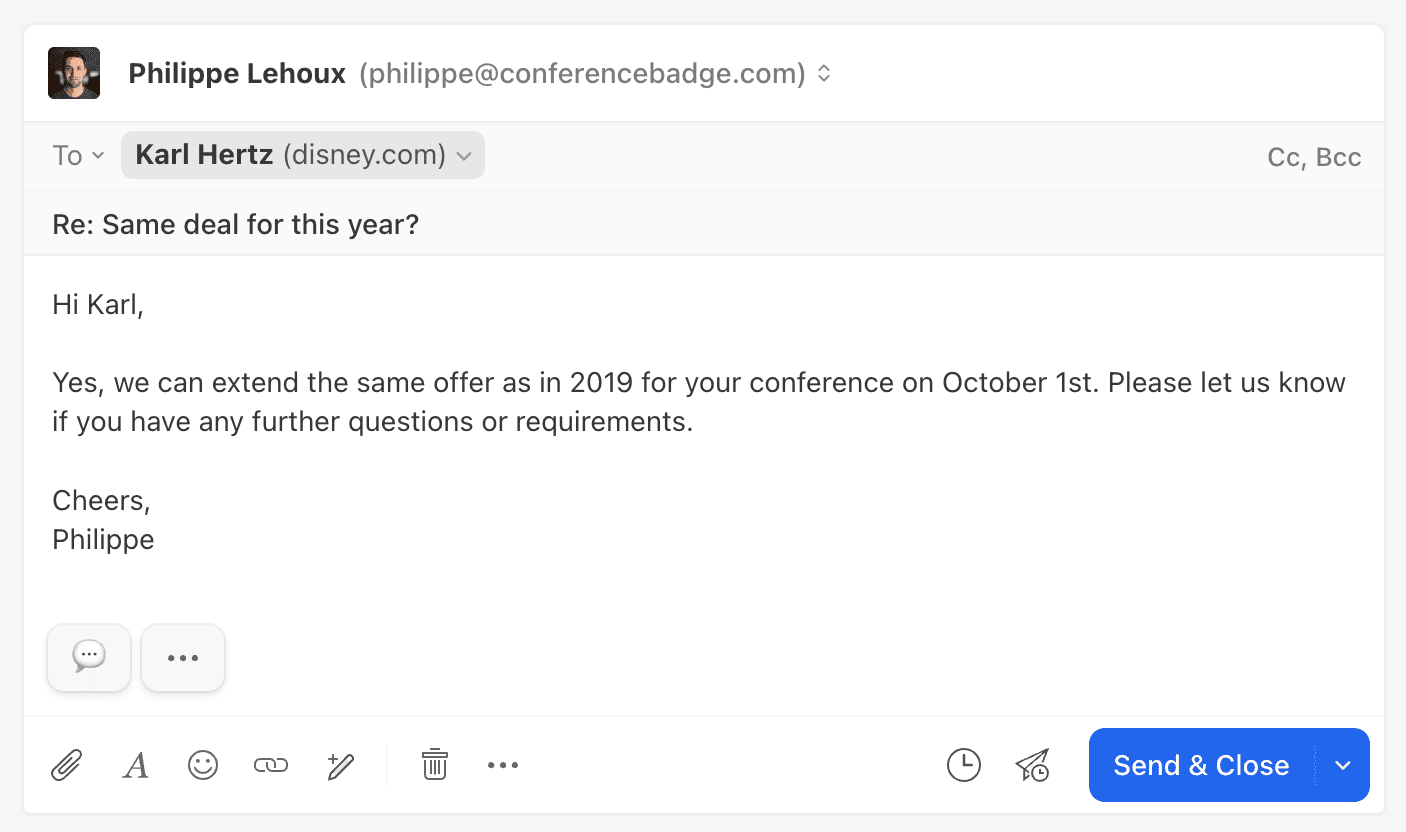This screenshot has height=832, width=1406.
Task: Open the To field type dropdown
Action: (x=79, y=156)
